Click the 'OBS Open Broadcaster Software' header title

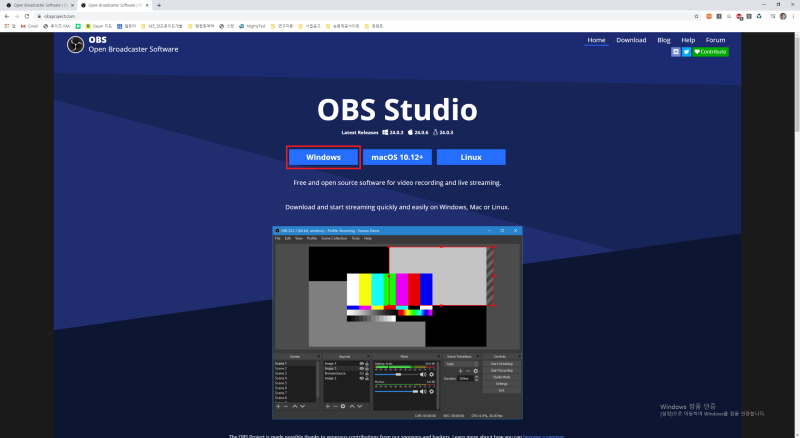(x=133, y=44)
